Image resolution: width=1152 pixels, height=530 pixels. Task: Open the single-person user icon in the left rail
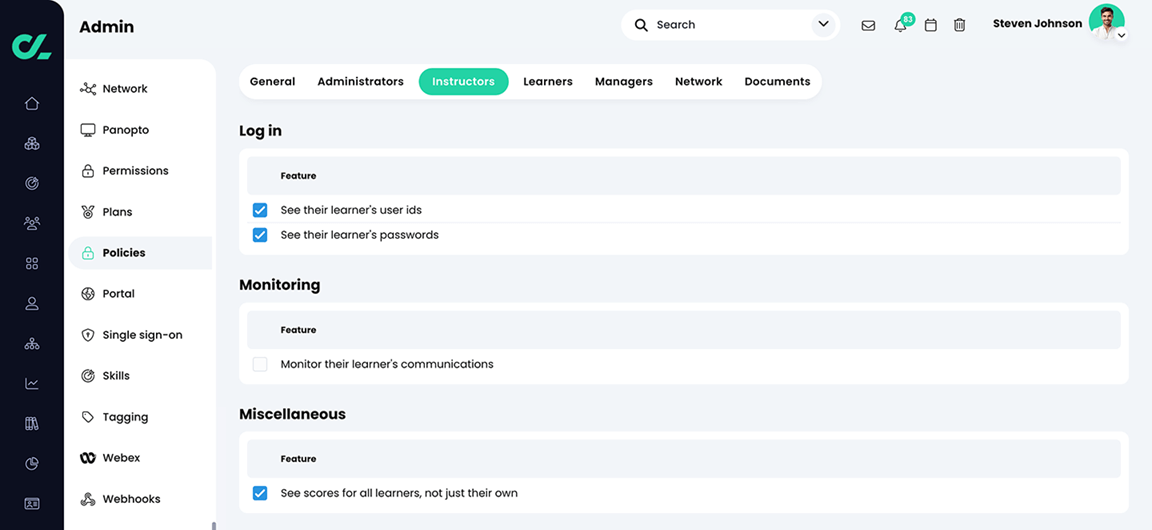pos(32,304)
